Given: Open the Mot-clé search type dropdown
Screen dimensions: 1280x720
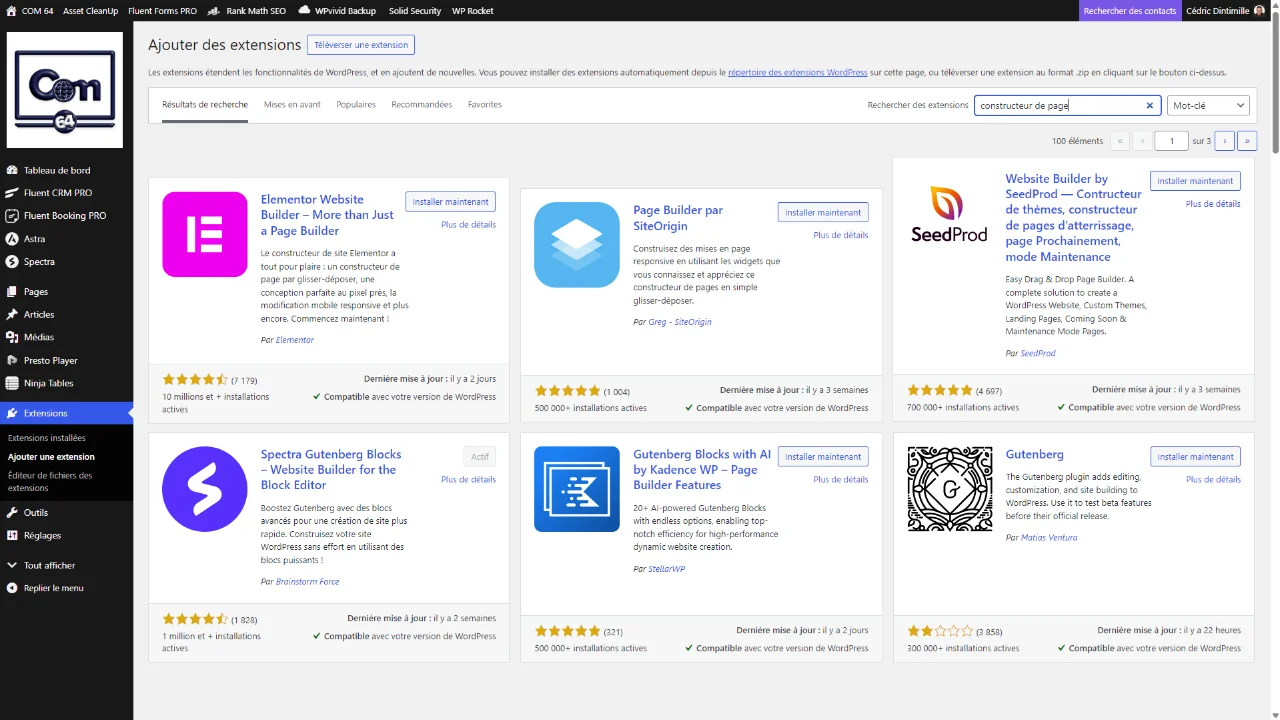Looking at the screenshot, I should click(1208, 105).
